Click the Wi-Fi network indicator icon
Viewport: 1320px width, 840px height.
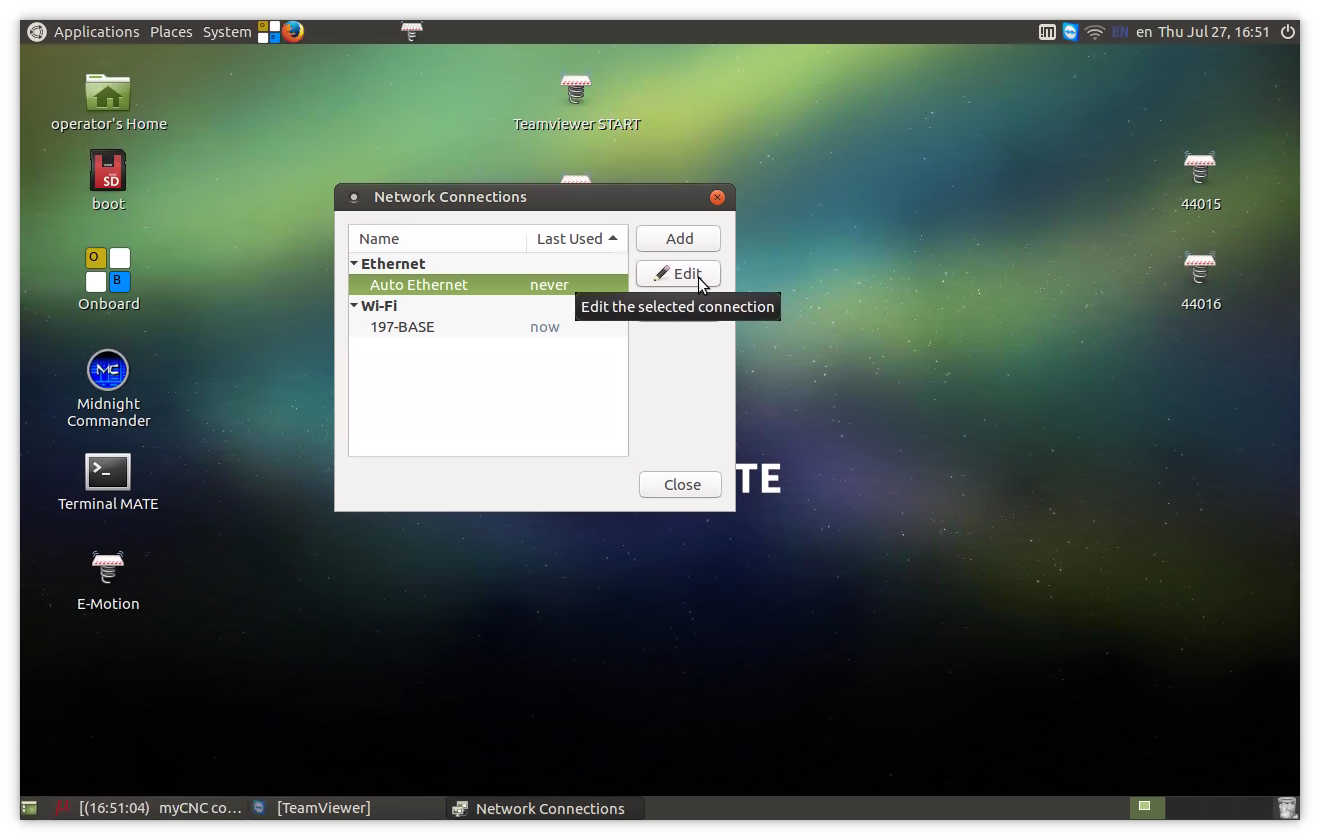click(x=1095, y=32)
